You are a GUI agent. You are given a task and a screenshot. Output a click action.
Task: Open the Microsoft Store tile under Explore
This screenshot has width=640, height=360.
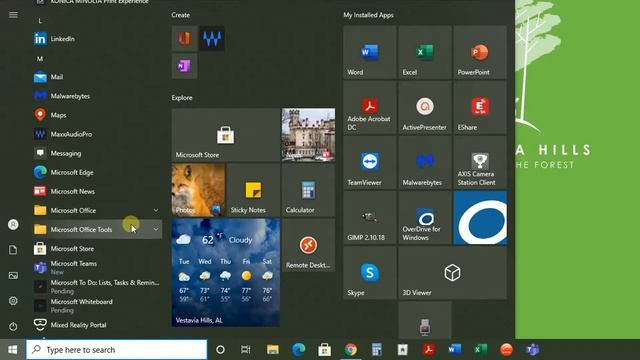(x=226, y=135)
